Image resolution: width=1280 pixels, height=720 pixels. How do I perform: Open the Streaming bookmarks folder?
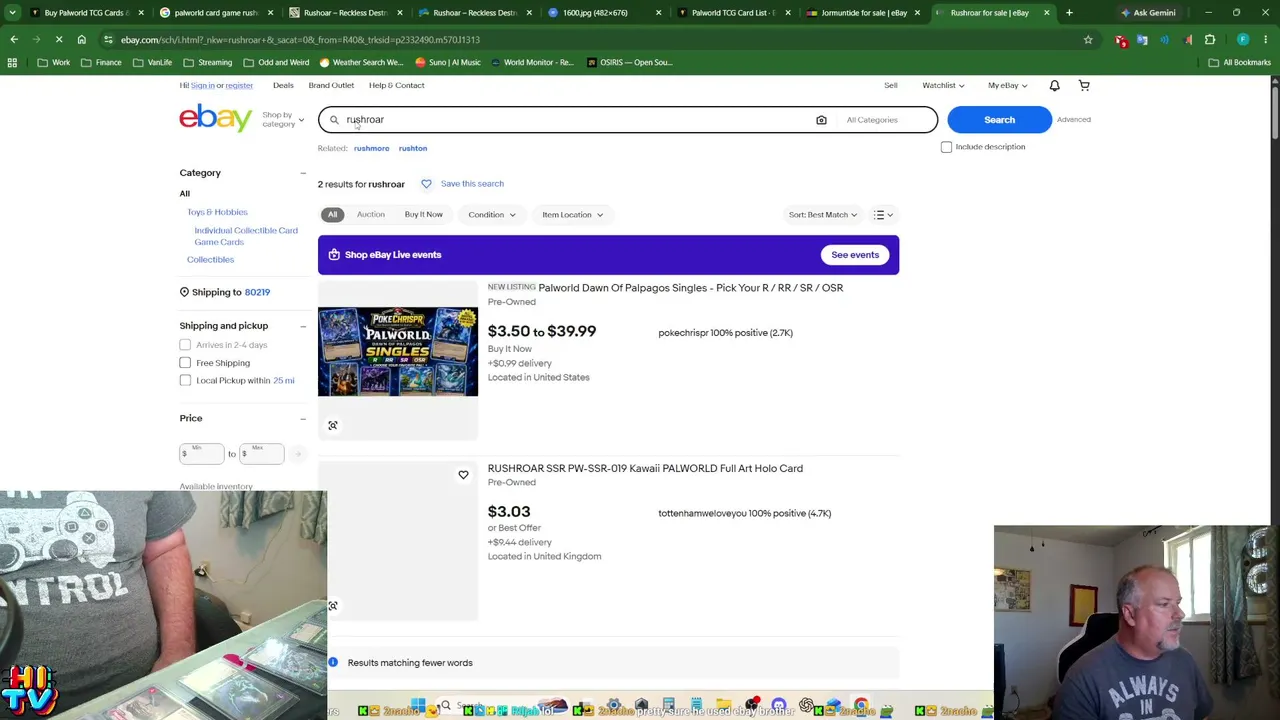(207, 62)
